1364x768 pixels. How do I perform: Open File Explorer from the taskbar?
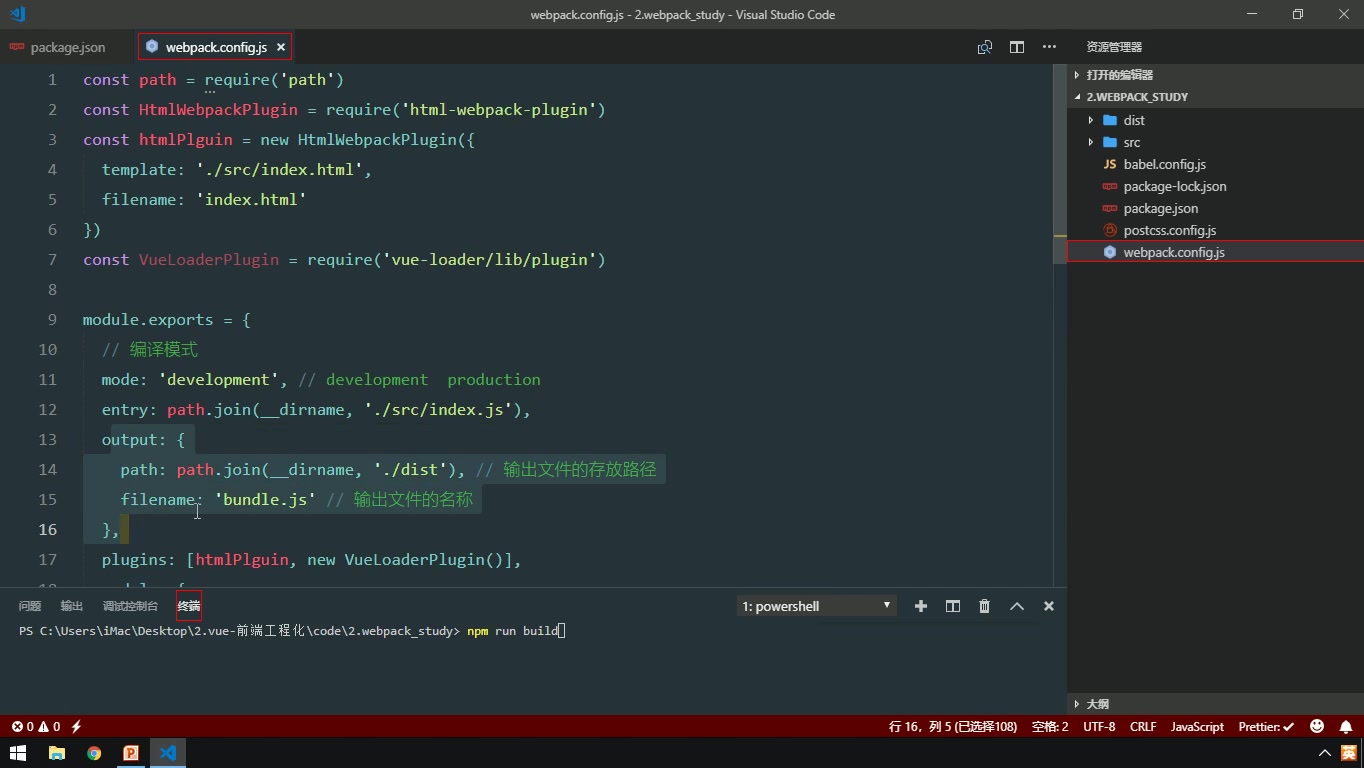[56, 753]
